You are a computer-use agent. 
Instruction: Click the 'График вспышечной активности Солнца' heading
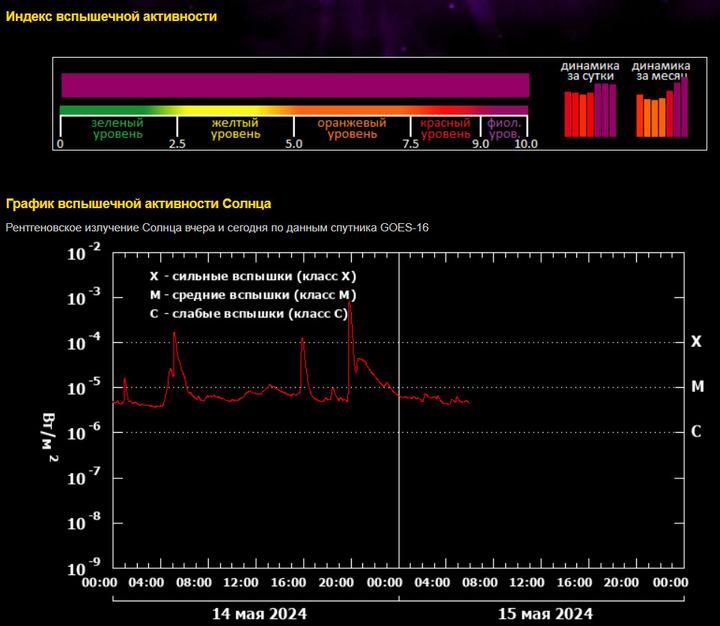click(x=138, y=204)
